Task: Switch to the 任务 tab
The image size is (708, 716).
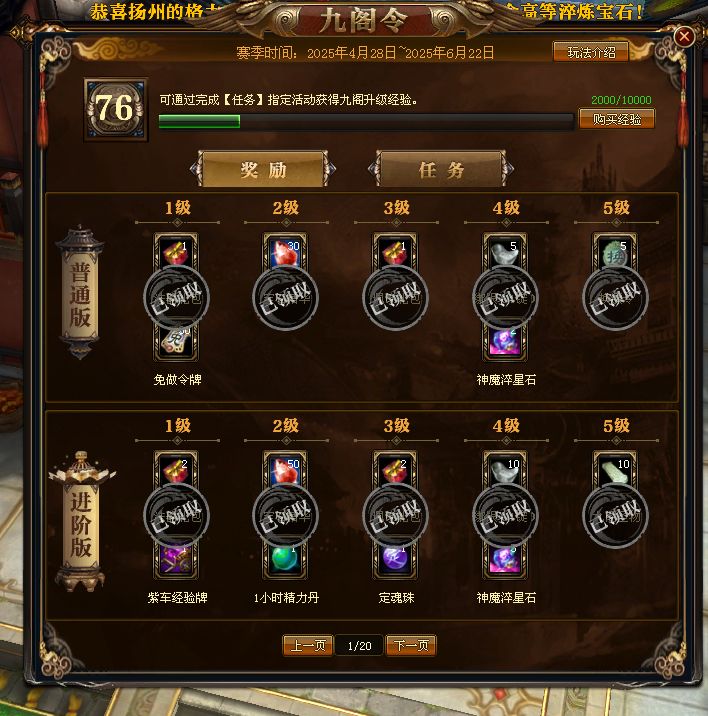Action: coord(441,169)
